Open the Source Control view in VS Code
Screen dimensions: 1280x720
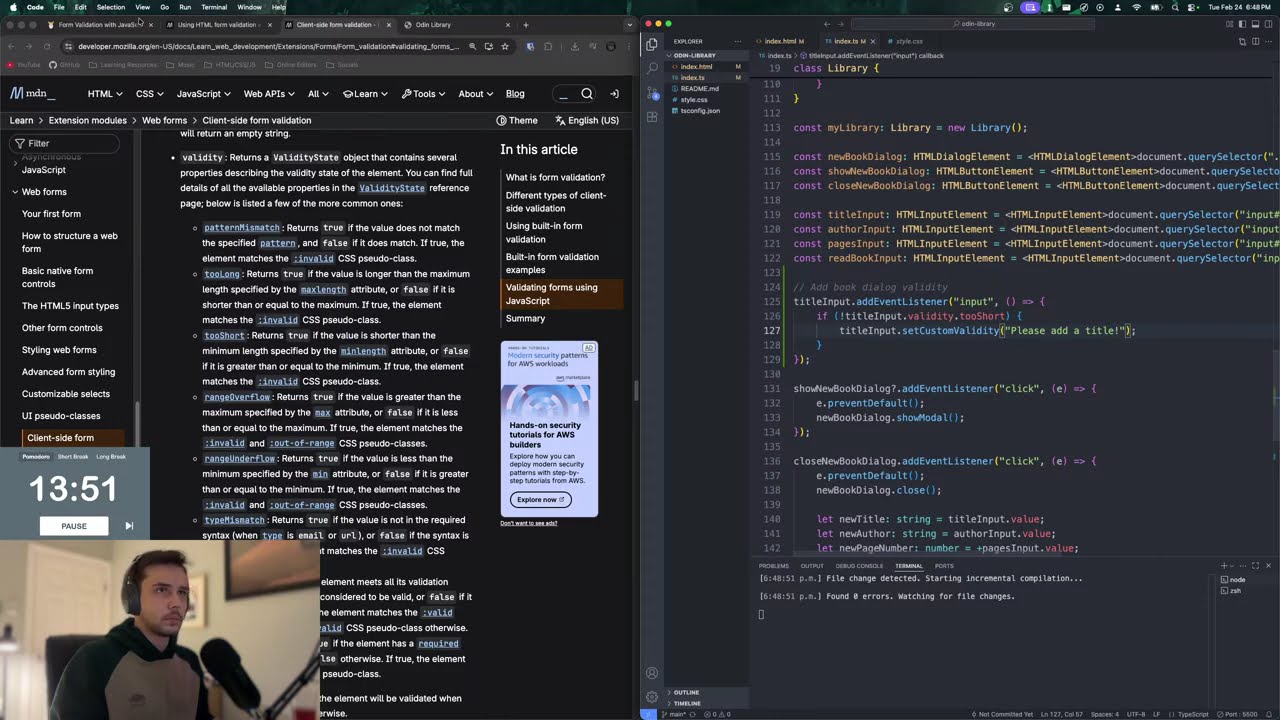pyautogui.click(x=652, y=93)
